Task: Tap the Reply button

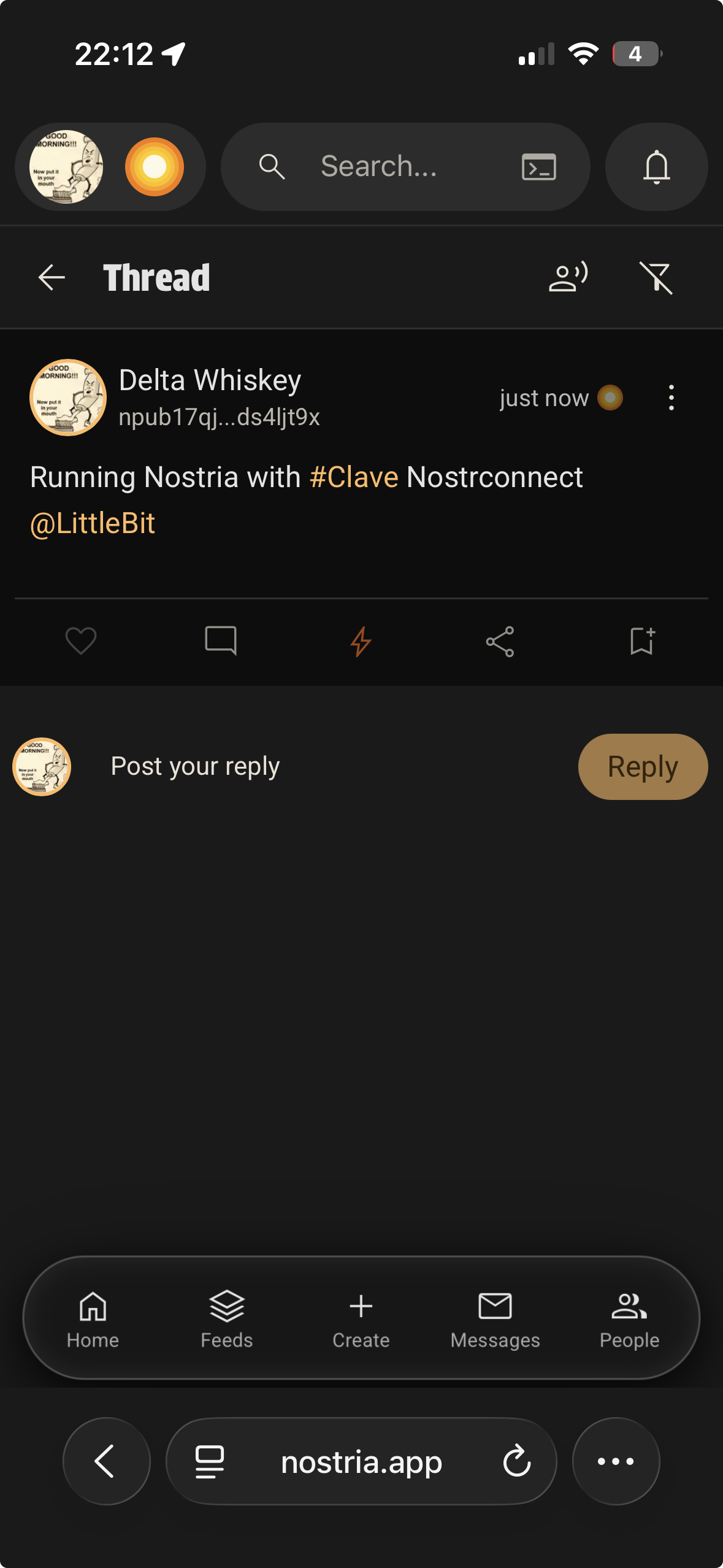Action: 643,767
